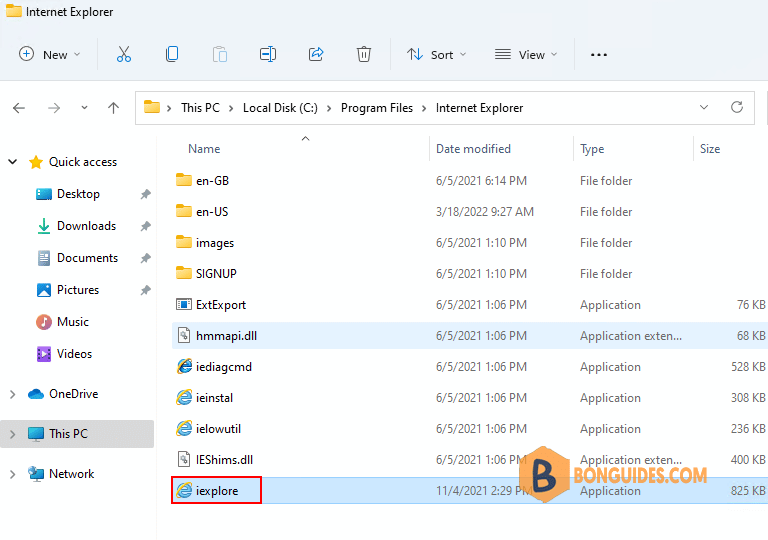Select the hmmapi.dll file icon
768x540 pixels.
[x=184, y=335]
